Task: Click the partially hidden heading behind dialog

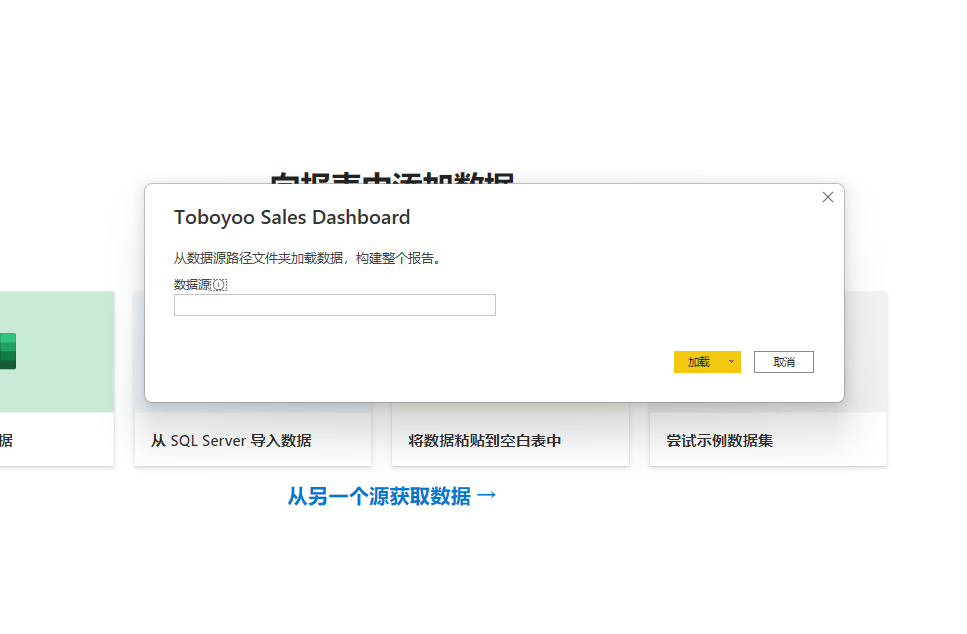Action: (x=392, y=178)
